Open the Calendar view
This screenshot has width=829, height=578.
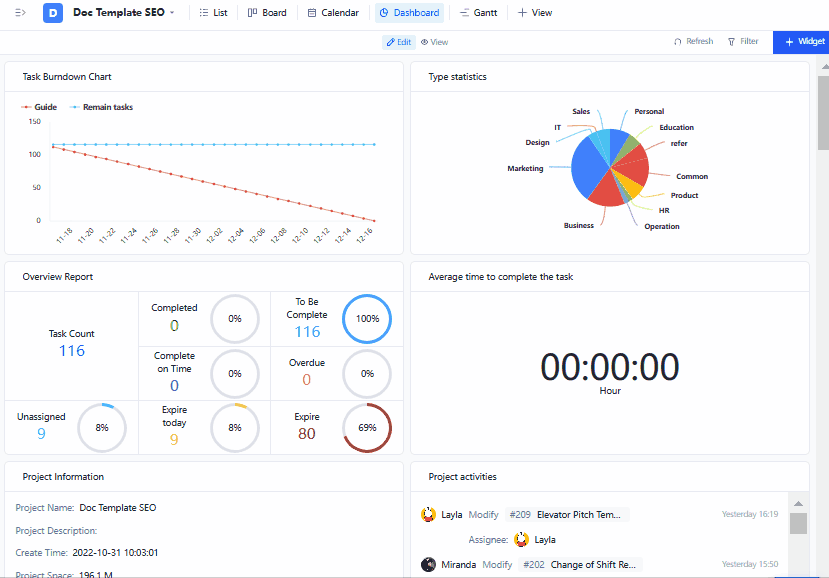333,13
